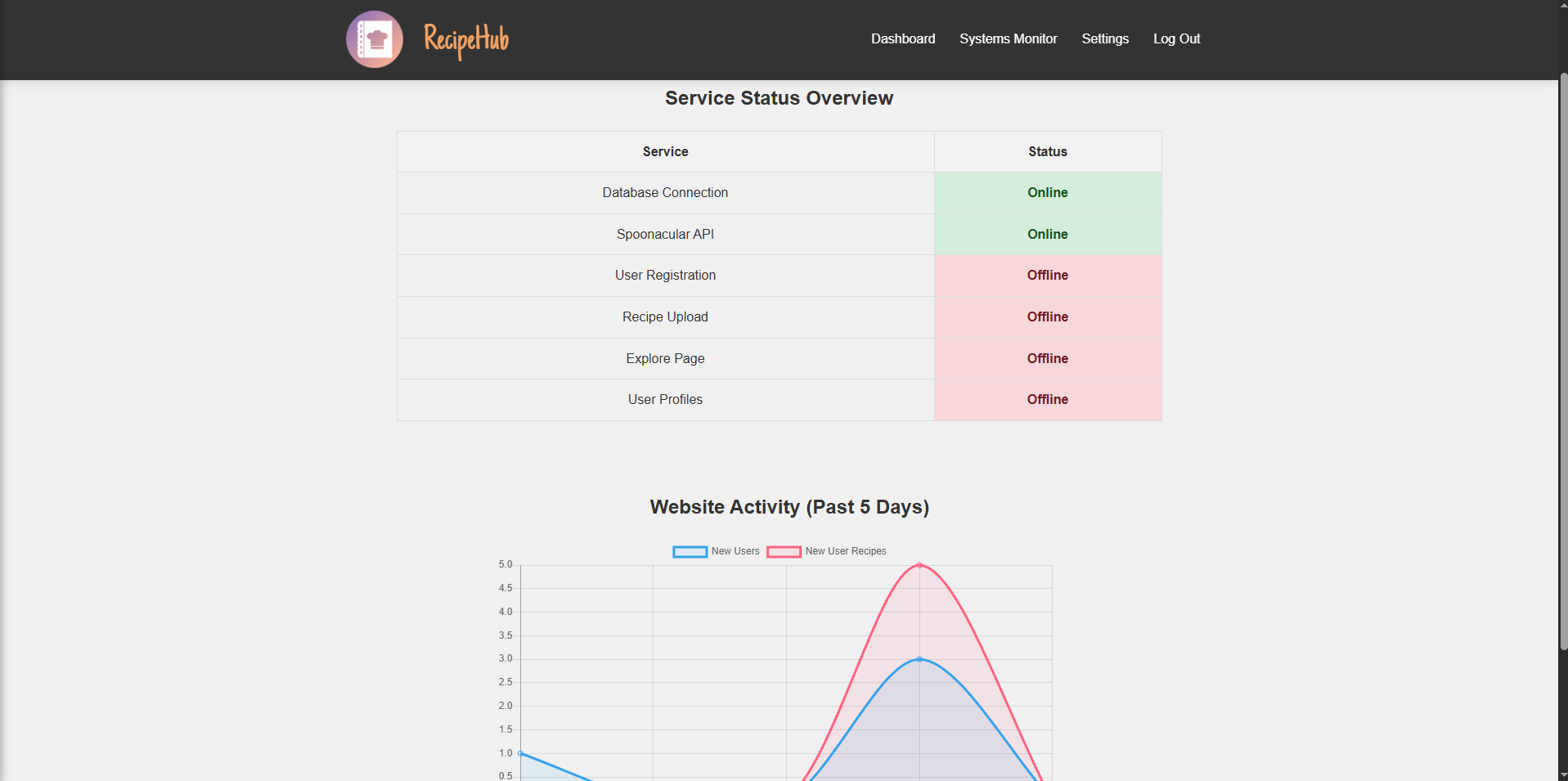Click the blue peak data point at 3.0
The image size is (1568, 781).
click(x=919, y=659)
